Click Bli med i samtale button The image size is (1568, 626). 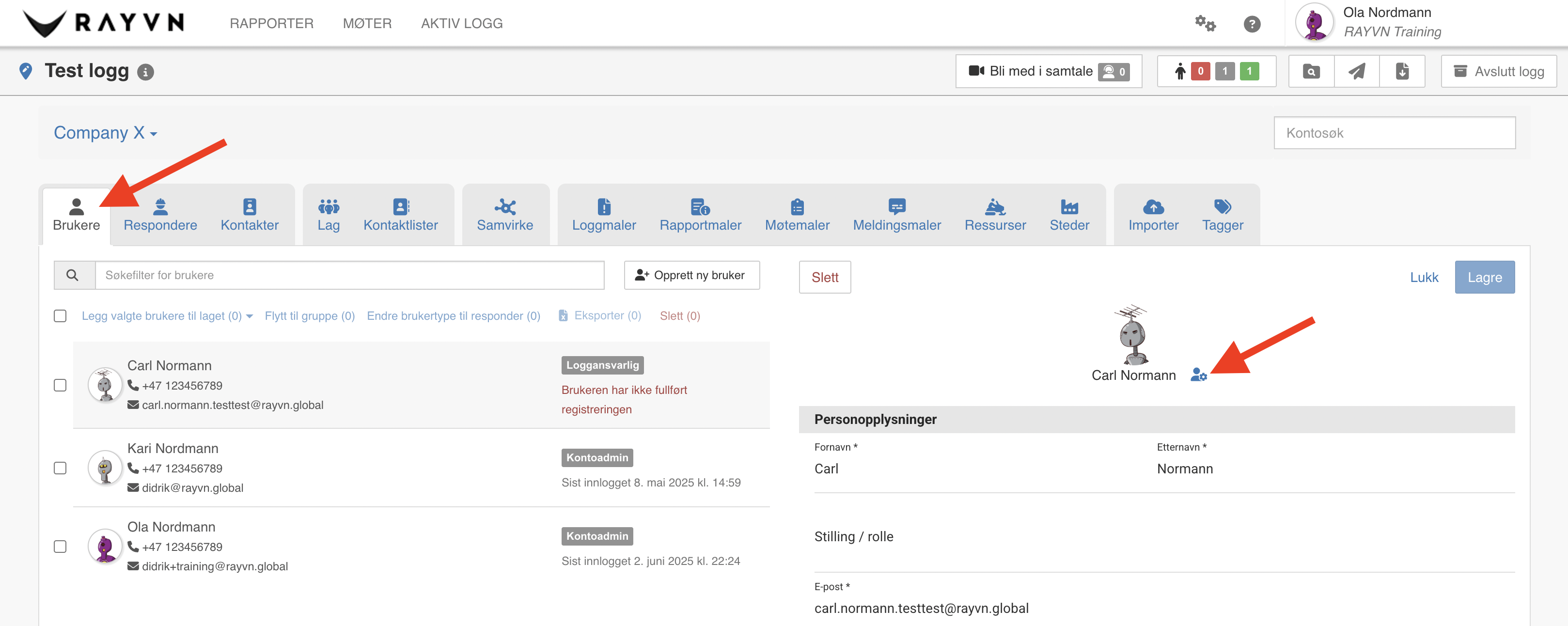click(1048, 71)
